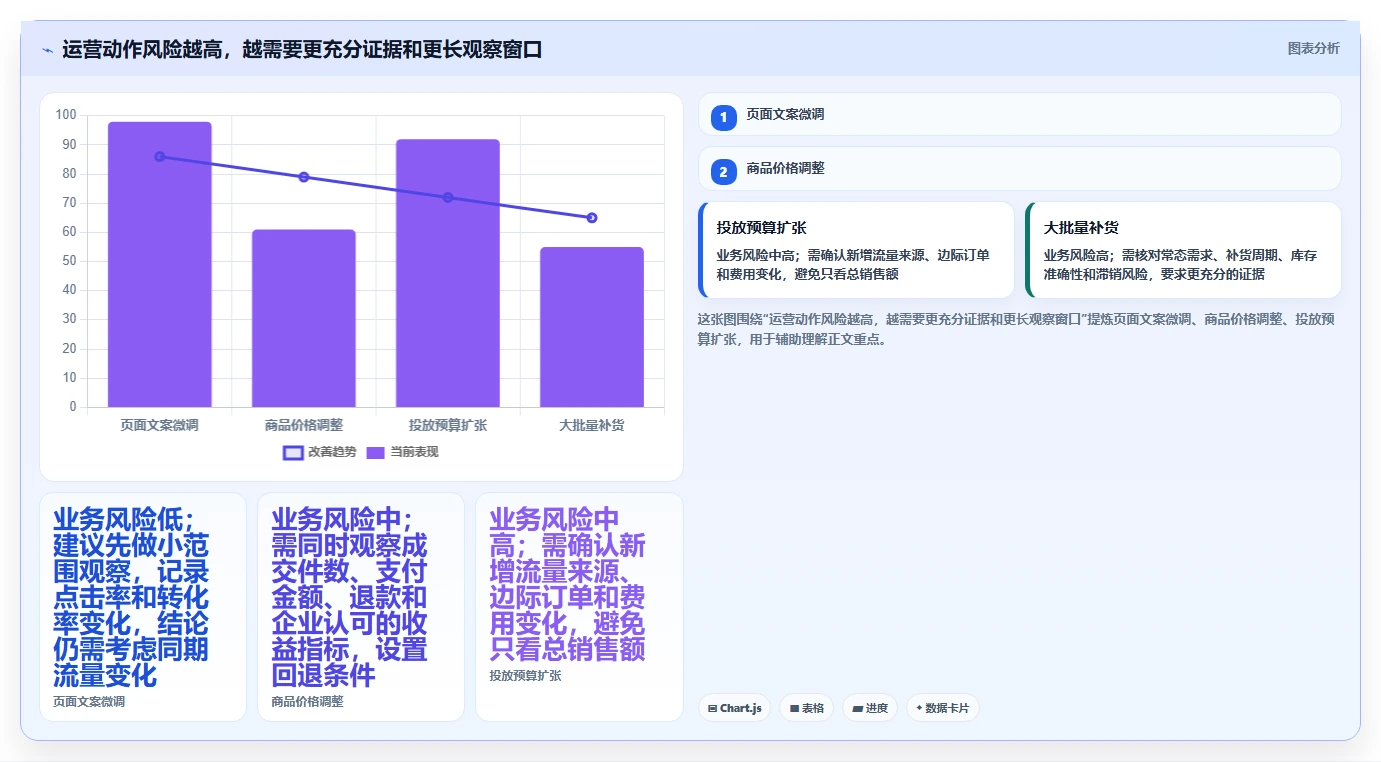Click the 商品价格调整 bar in chart

304,319
